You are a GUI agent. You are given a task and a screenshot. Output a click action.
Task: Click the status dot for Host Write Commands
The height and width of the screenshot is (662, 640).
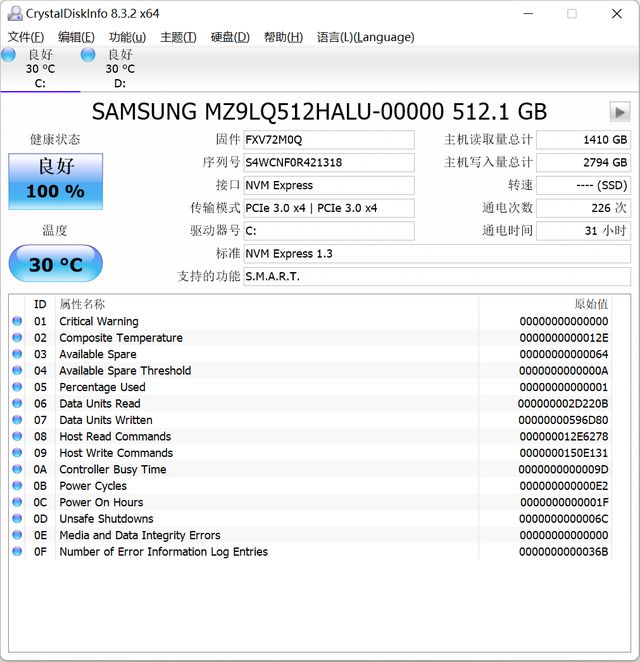point(17,453)
